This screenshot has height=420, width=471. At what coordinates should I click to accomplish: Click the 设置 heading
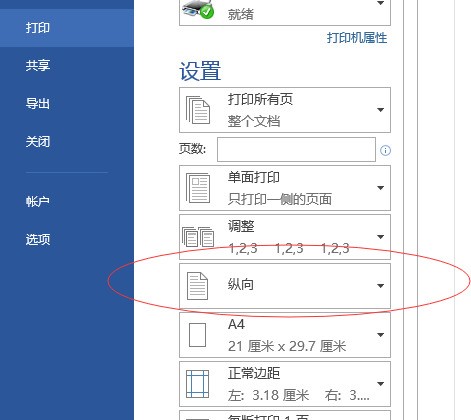click(200, 71)
